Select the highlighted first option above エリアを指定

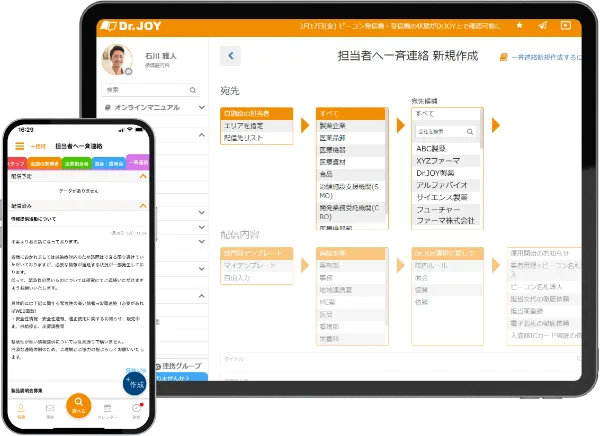257,114
